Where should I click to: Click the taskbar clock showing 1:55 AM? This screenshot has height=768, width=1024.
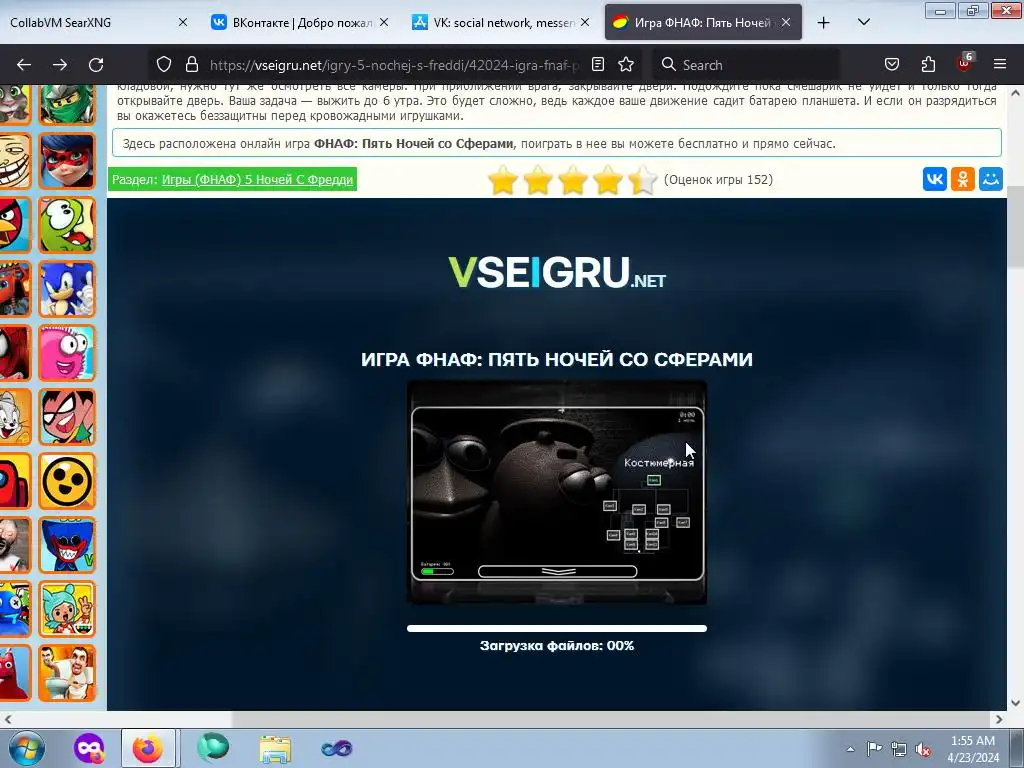973,749
